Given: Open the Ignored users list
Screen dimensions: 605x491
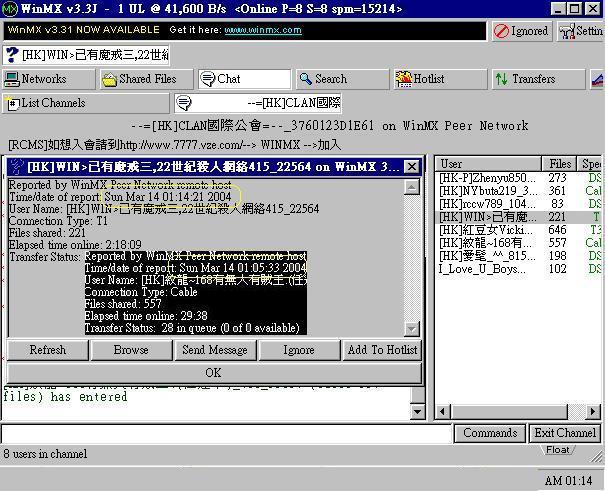Looking at the screenshot, I should pos(522,31).
